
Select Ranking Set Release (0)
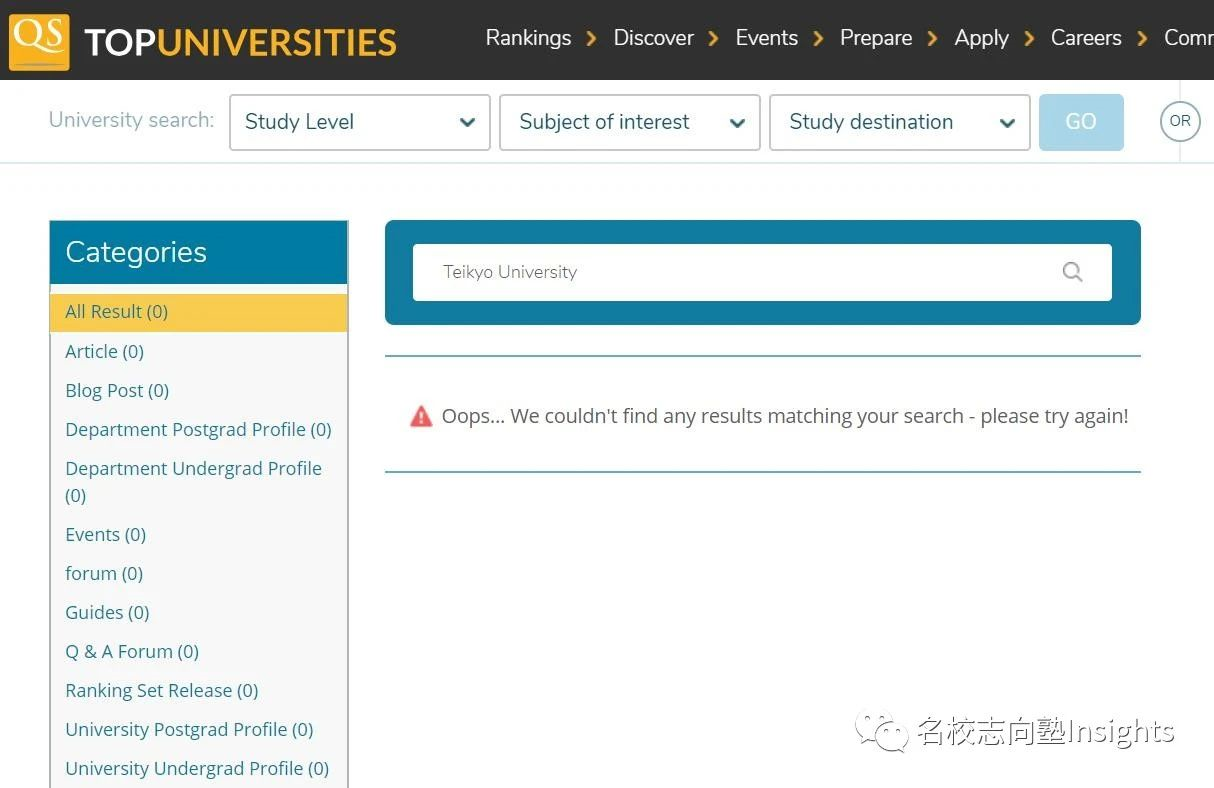click(162, 690)
